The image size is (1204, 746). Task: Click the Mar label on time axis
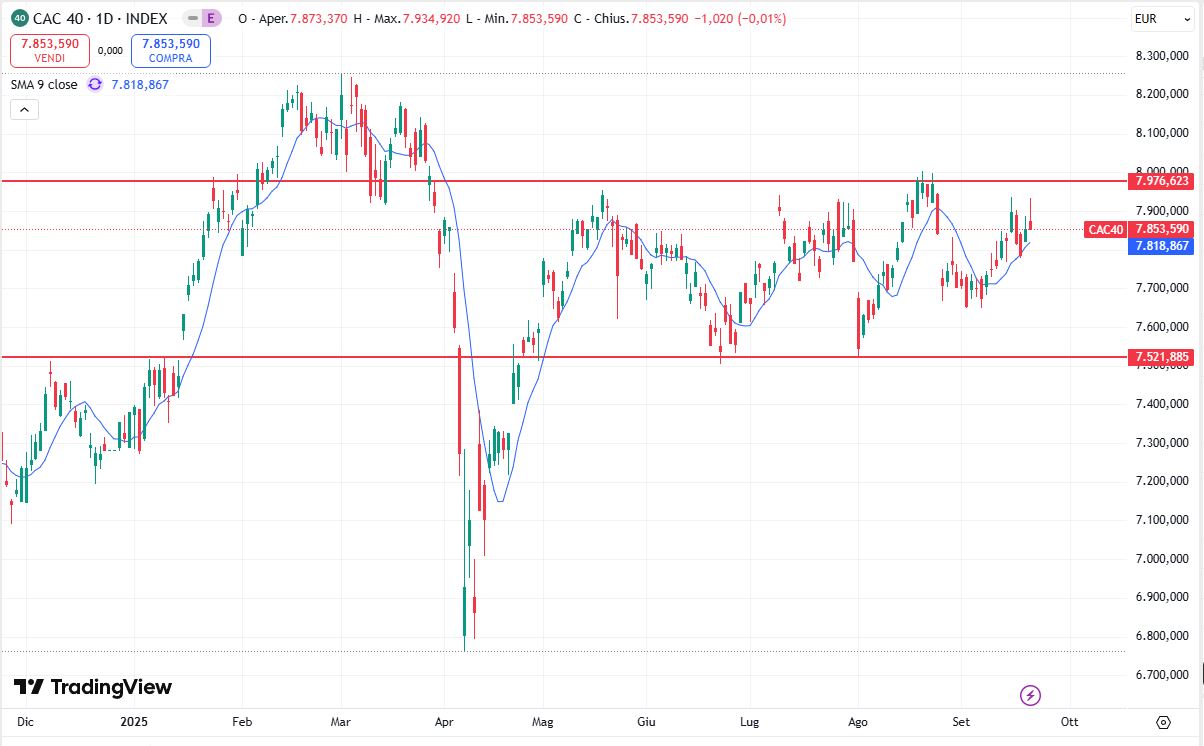coord(340,721)
